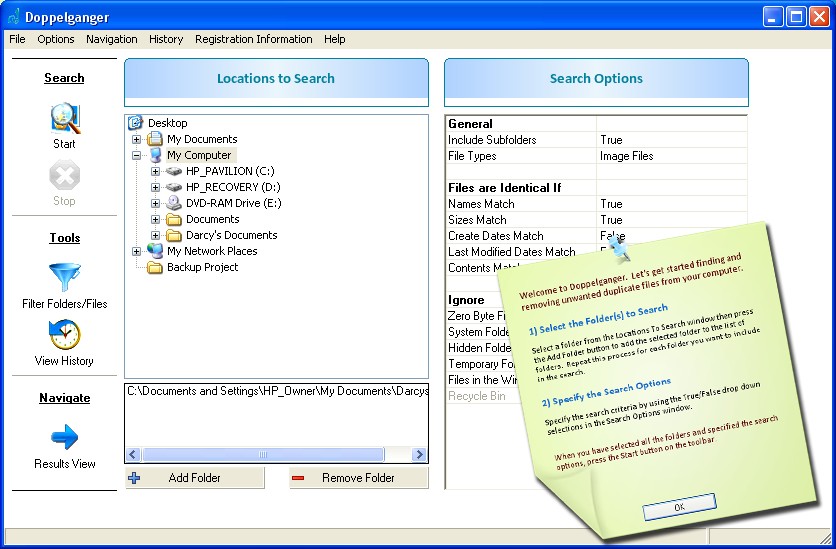The width and height of the screenshot is (836, 549).
Task: Click the Names Match label
Action: (x=481, y=204)
